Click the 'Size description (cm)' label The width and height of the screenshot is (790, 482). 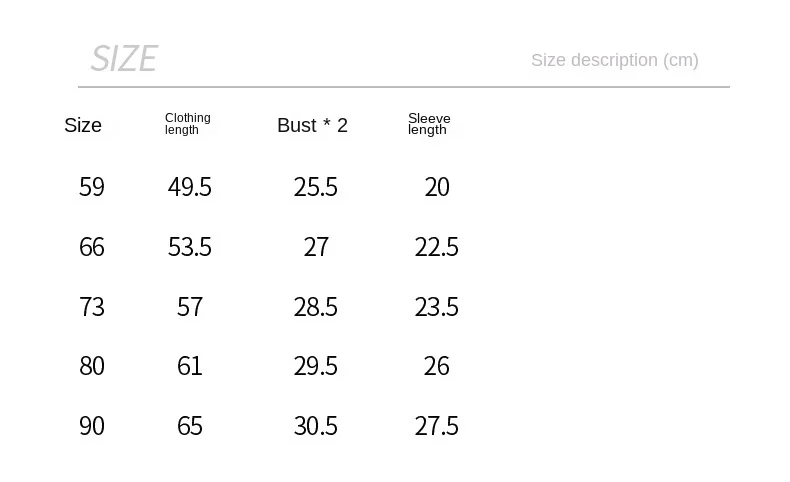[615, 60]
